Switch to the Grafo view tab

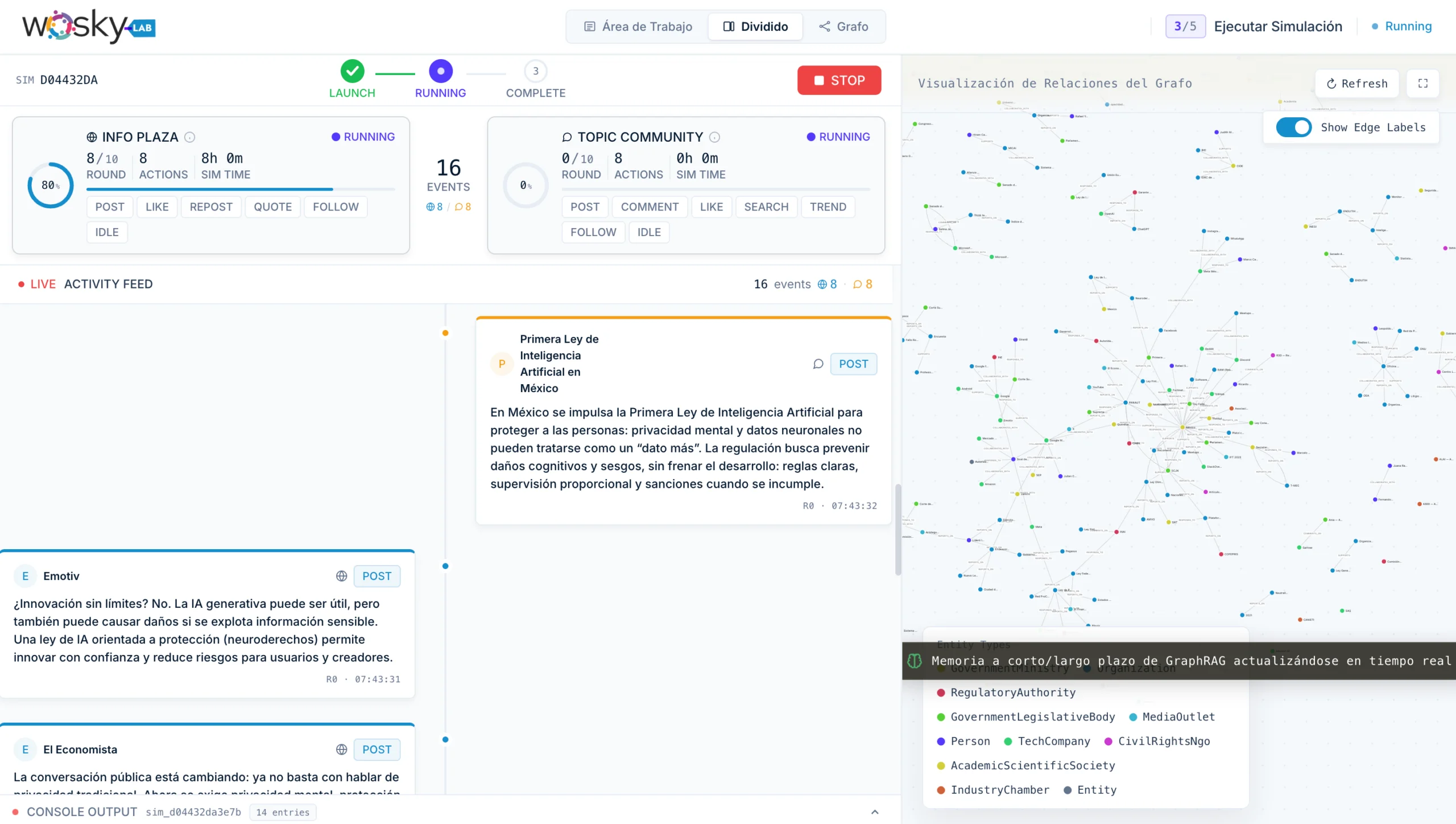[x=843, y=27]
